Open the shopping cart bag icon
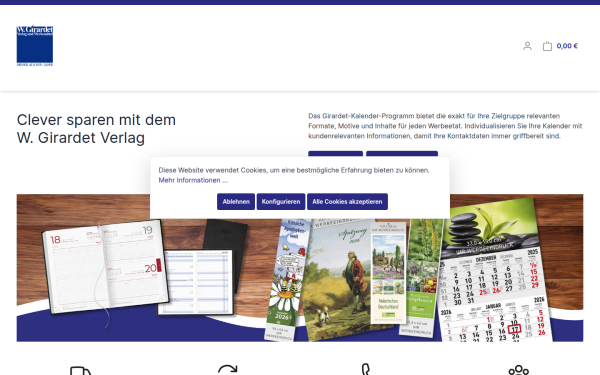 (547, 46)
